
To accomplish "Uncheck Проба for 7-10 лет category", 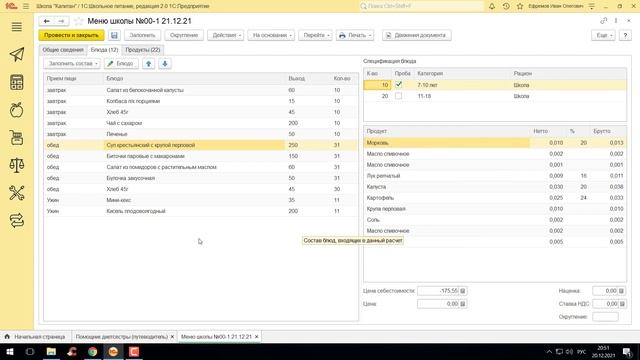I will tap(398, 84).
